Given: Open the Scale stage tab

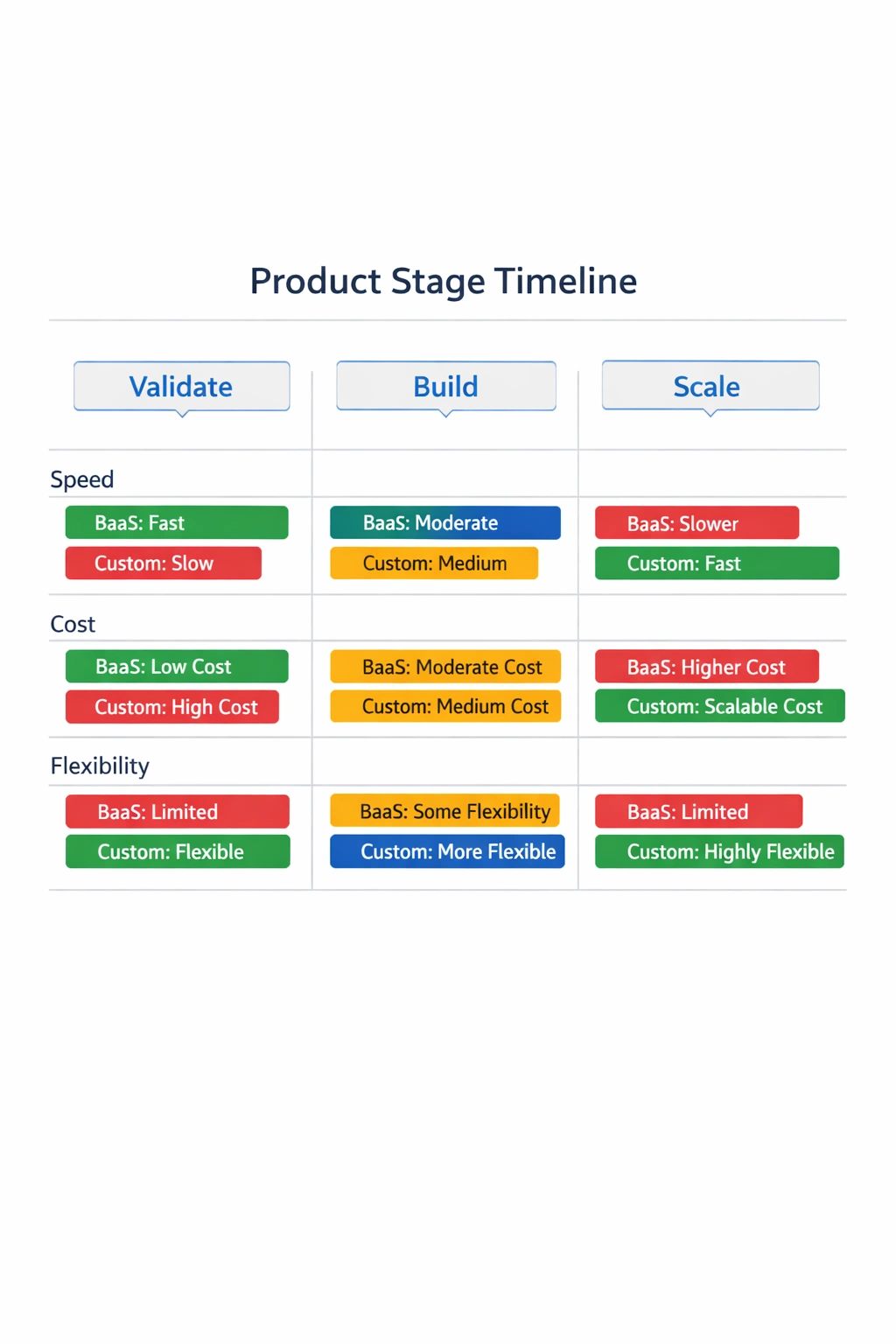Looking at the screenshot, I should click(710, 386).
